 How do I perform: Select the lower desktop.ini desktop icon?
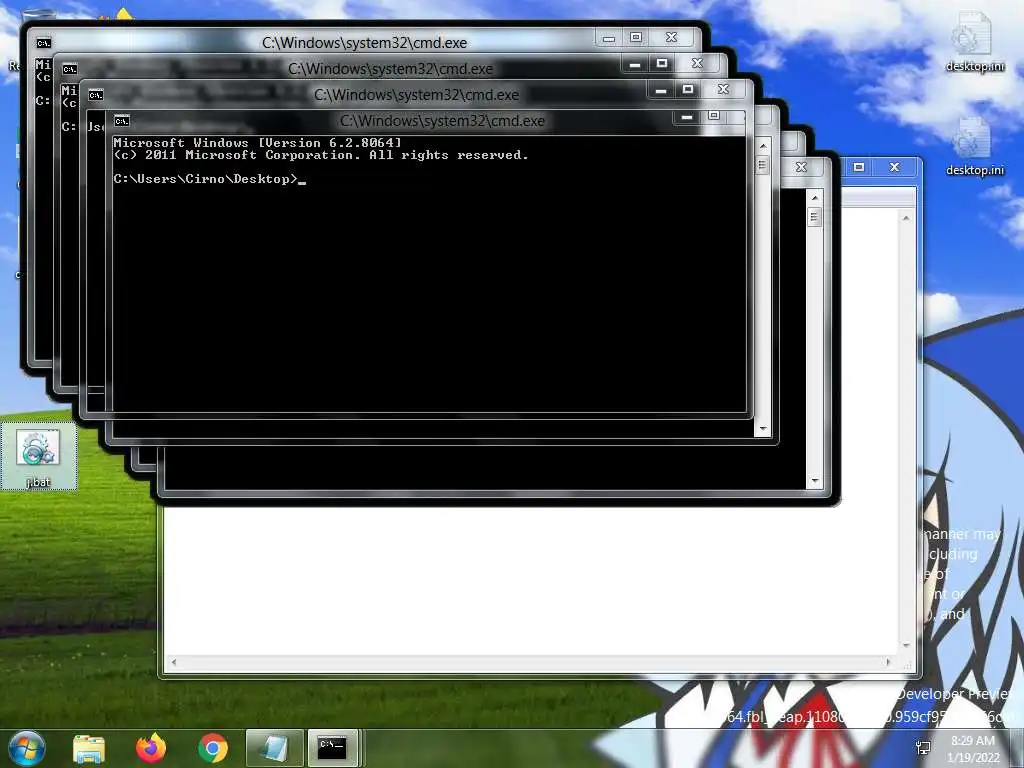tap(974, 146)
